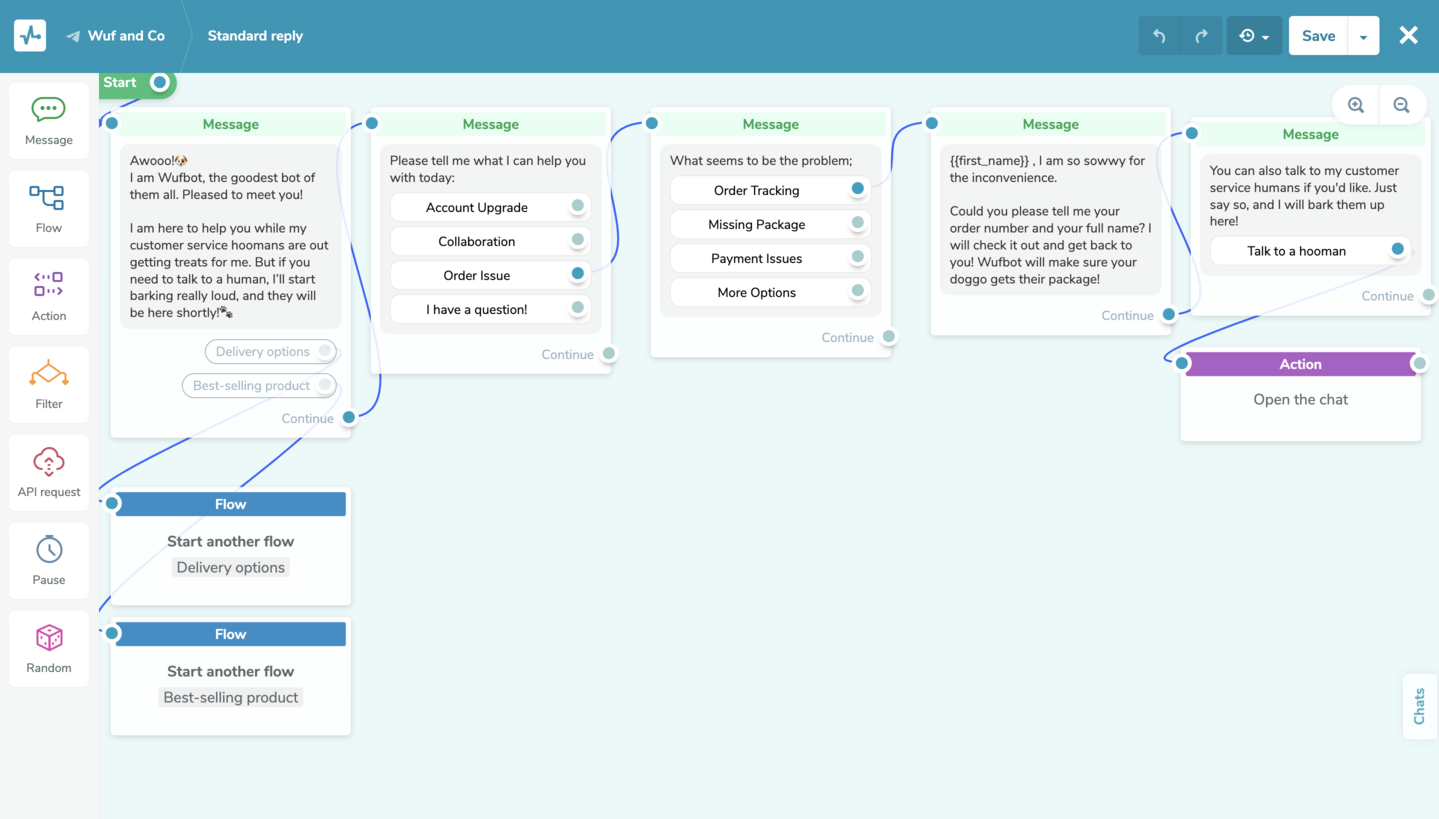Add an API request block

tap(48, 462)
